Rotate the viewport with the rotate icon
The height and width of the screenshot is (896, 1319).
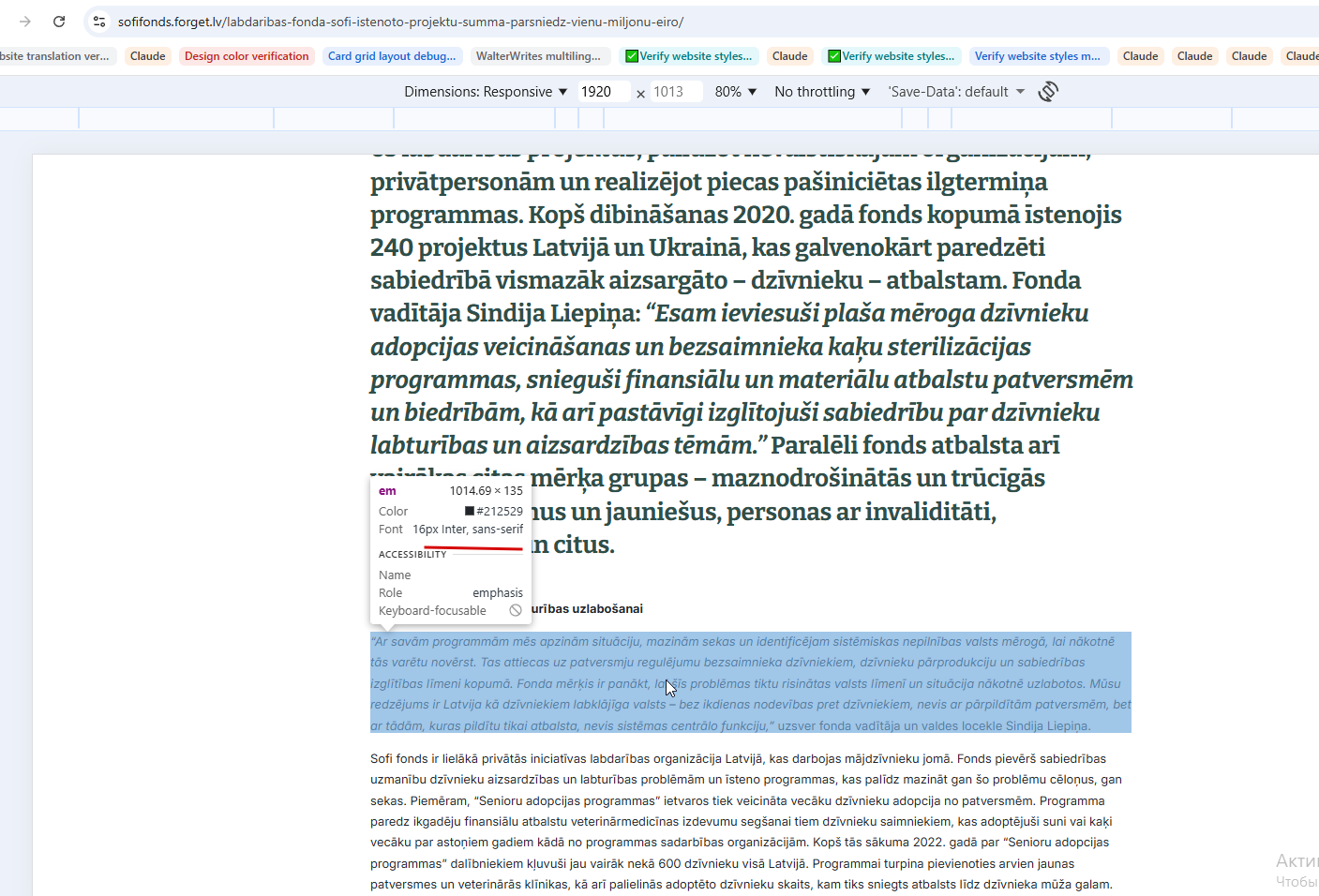click(x=1048, y=91)
